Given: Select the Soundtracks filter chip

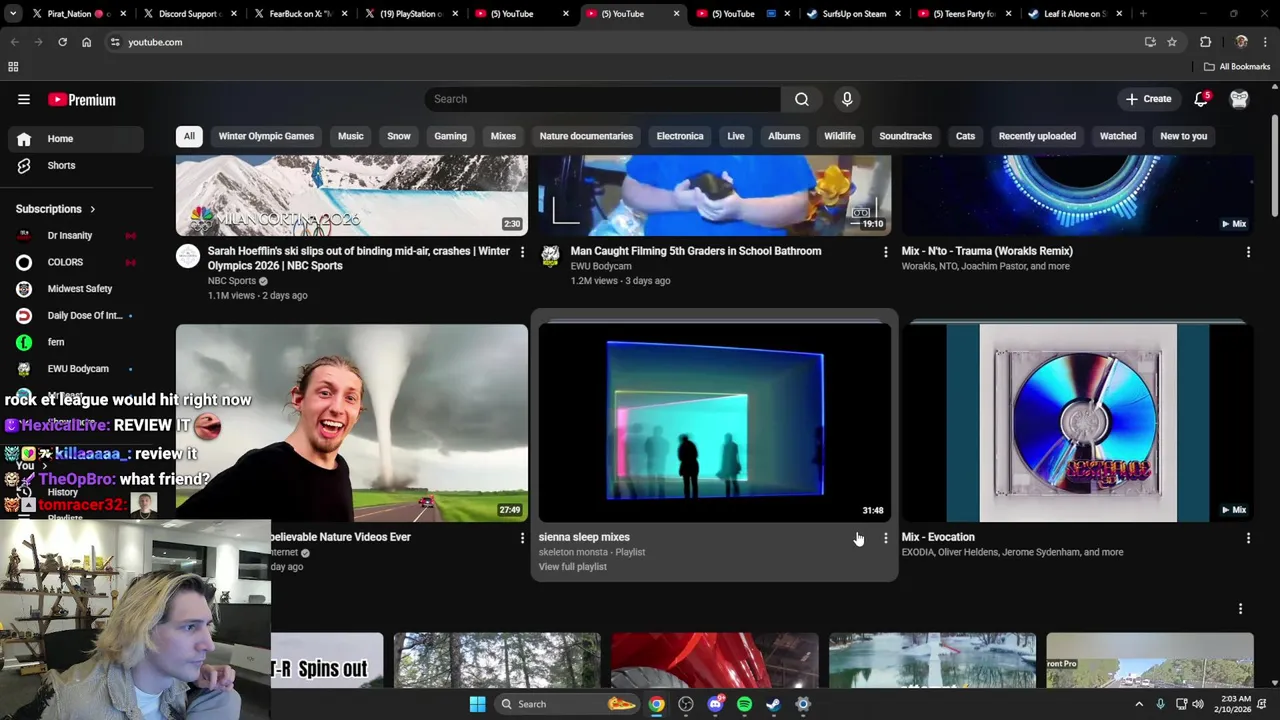Looking at the screenshot, I should click(x=906, y=136).
